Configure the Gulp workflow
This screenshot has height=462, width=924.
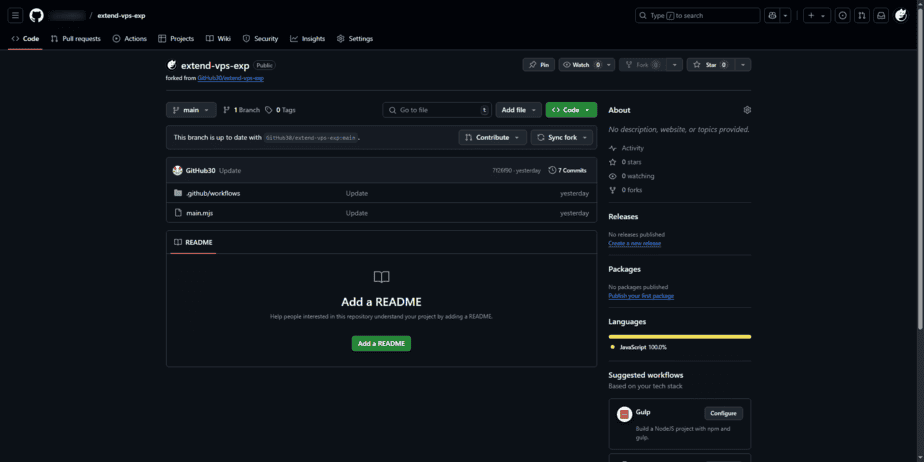[x=723, y=413]
